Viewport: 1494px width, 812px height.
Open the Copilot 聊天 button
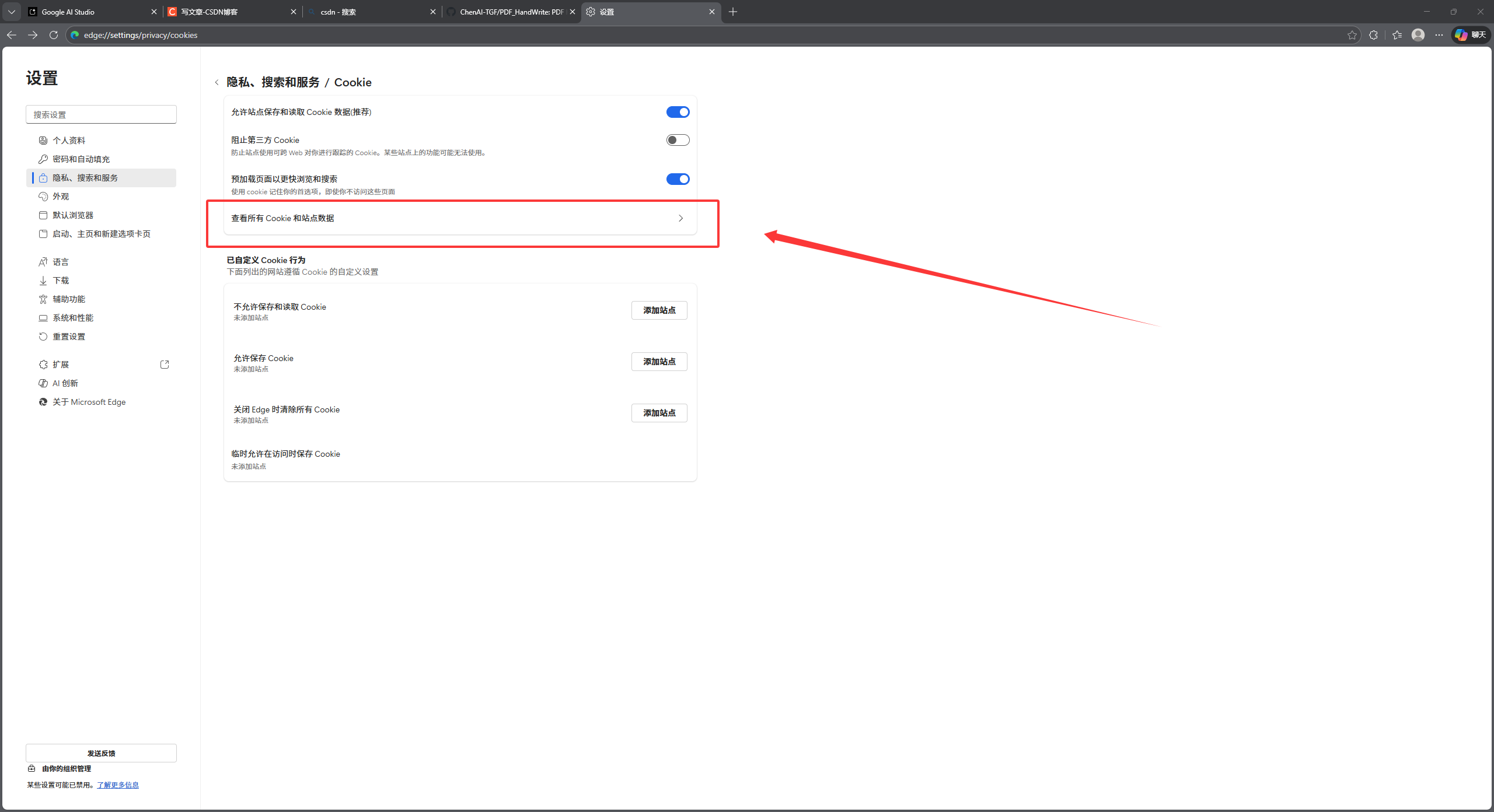tap(1470, 35)
